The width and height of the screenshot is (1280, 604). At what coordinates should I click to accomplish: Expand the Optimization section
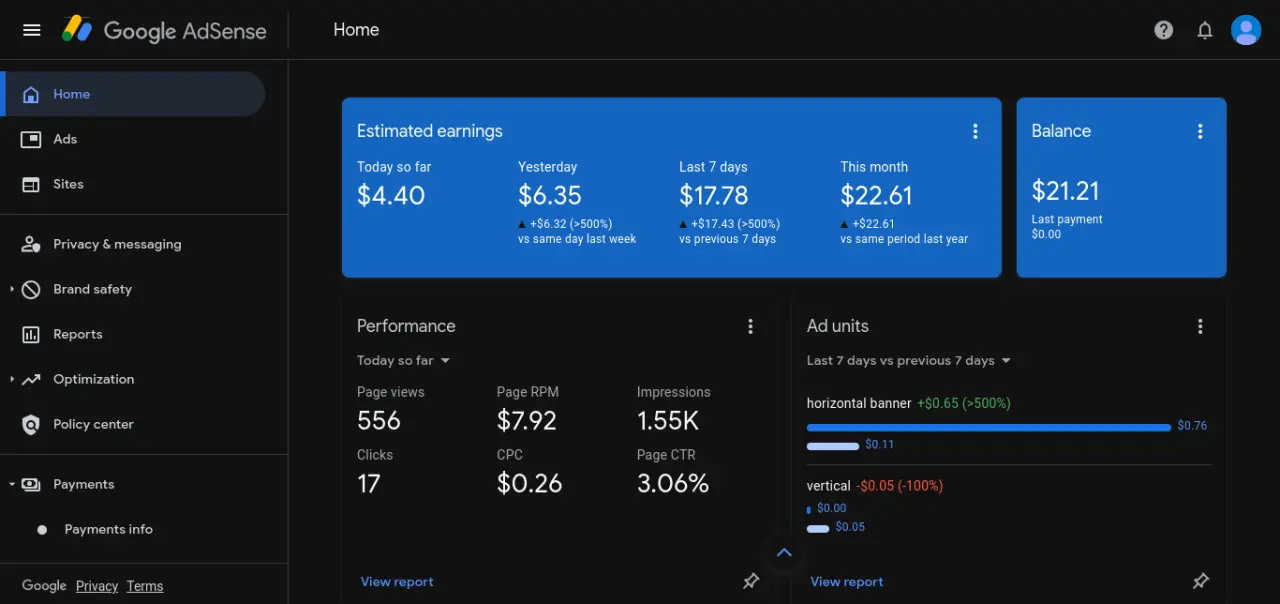[12, 379]
